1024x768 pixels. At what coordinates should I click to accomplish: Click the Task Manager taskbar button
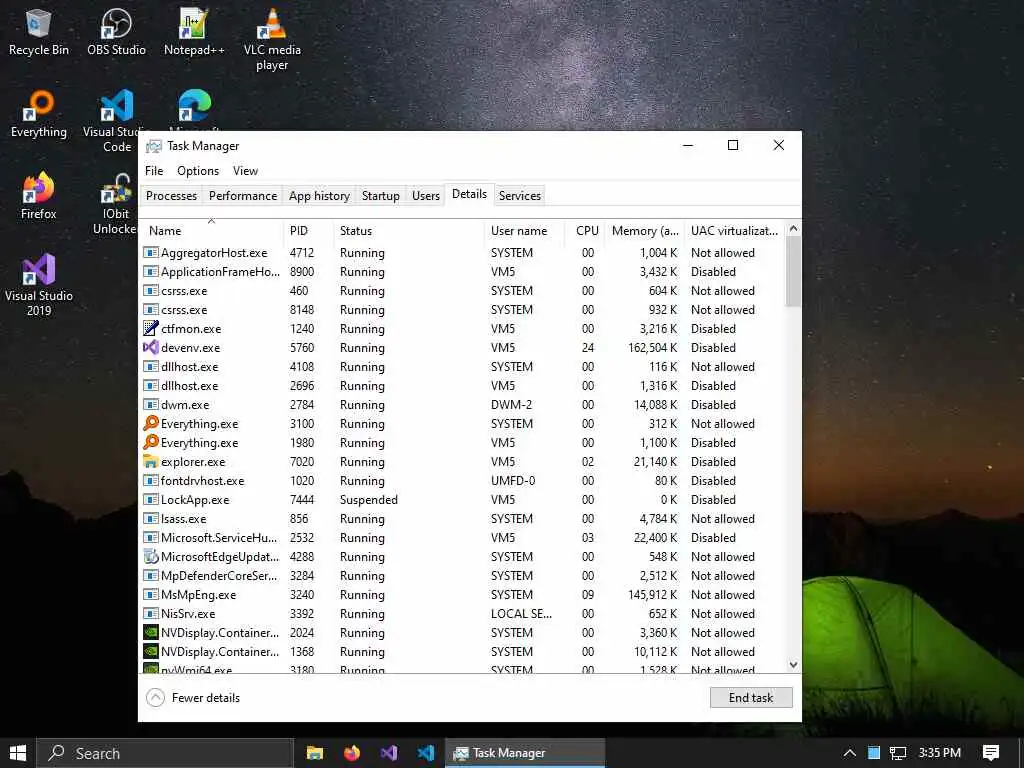pyautogui.click(x=525, y=753)
